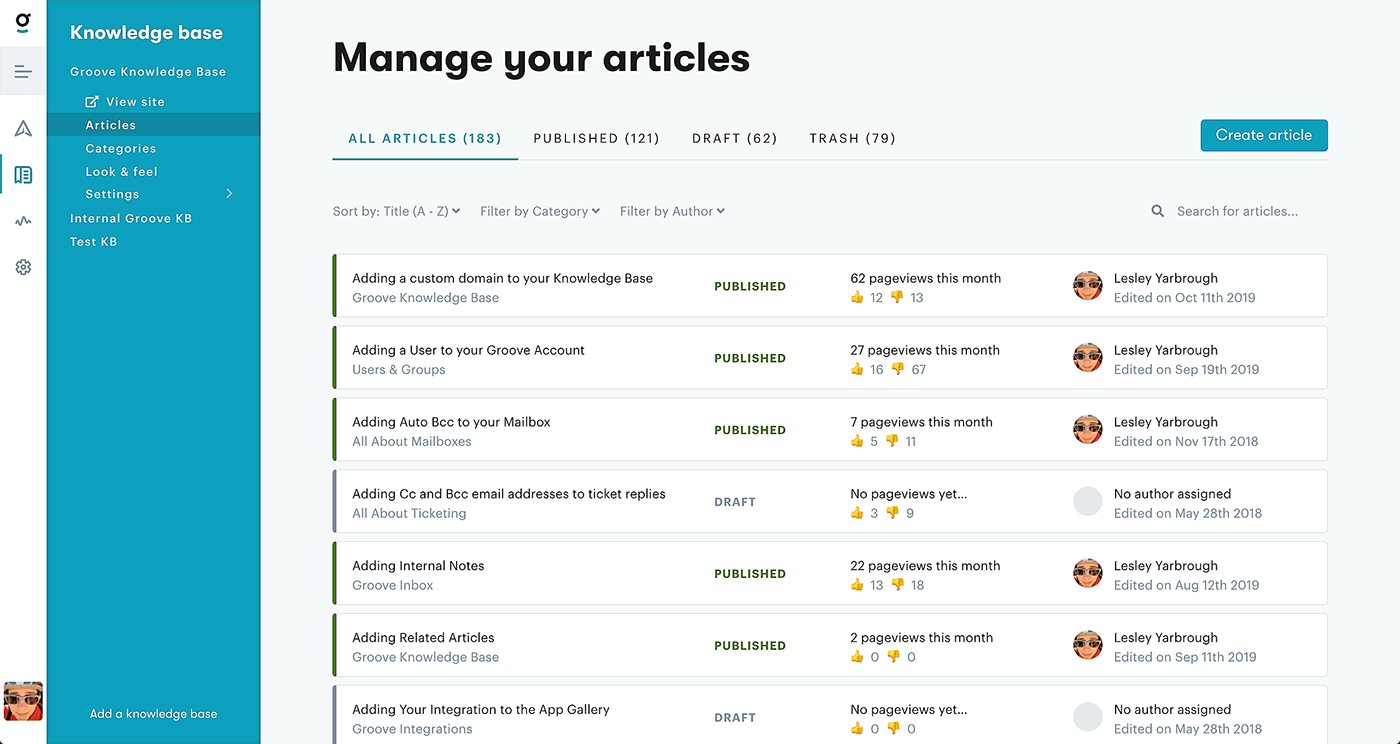
Task: Open the reports activity graph icon
Action: 22,220
